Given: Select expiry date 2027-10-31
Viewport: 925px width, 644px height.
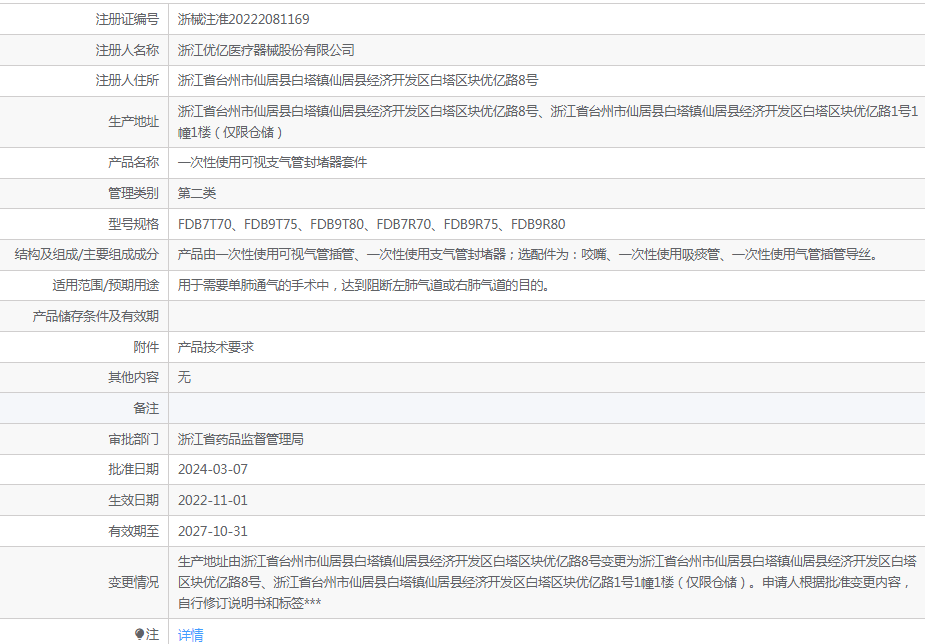Looking at the screenshot, I should click(213, 531).
